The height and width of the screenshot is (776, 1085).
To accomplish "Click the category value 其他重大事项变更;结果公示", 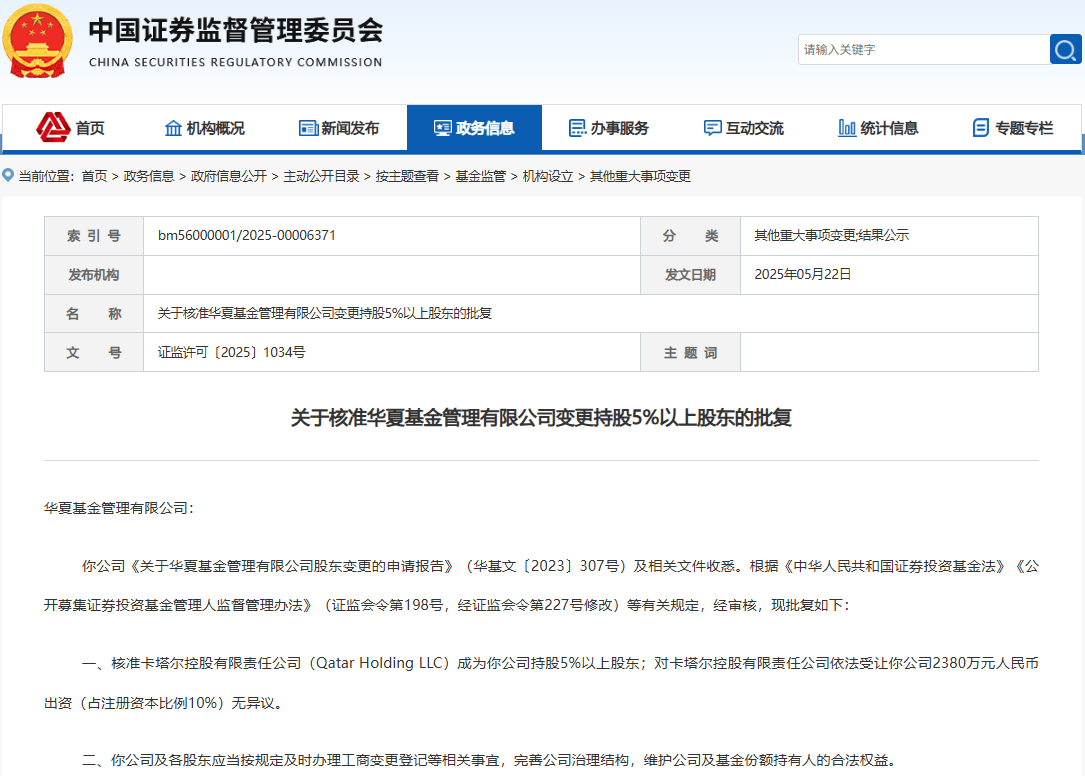I will 831,235.
